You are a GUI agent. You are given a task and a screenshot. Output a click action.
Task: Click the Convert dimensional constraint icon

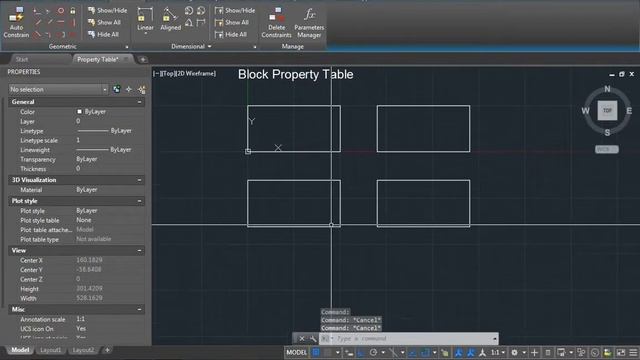[x=201, y=23]
